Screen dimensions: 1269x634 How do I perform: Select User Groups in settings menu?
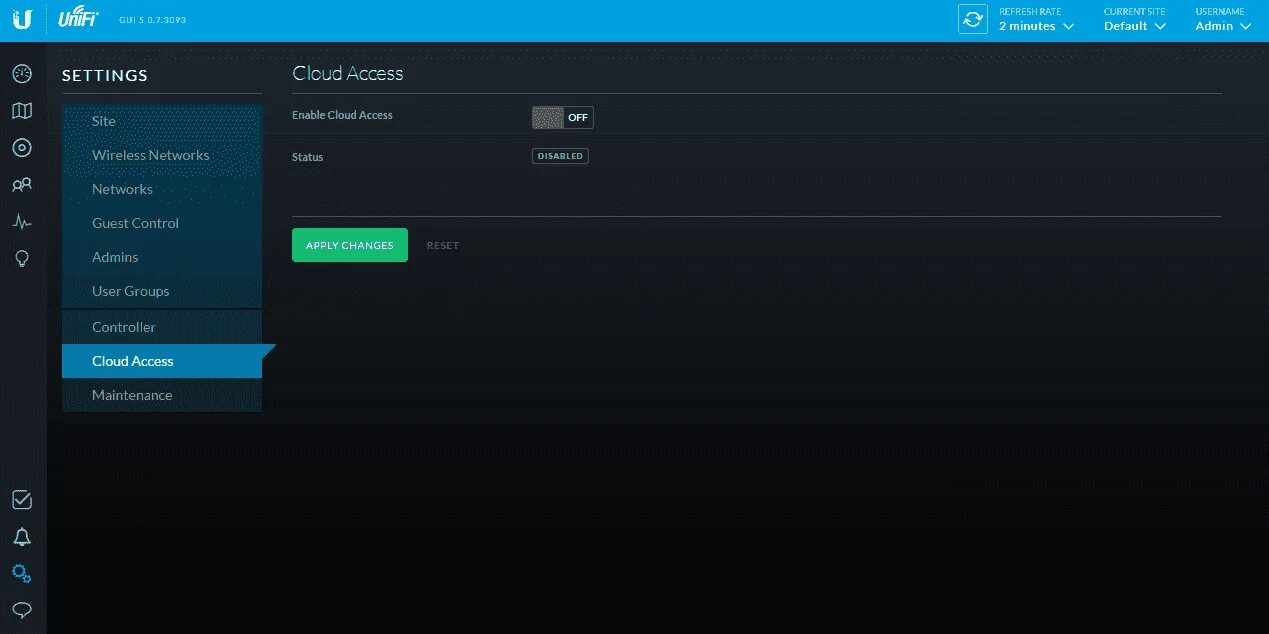pyautogui.click(x=162, y=291)
